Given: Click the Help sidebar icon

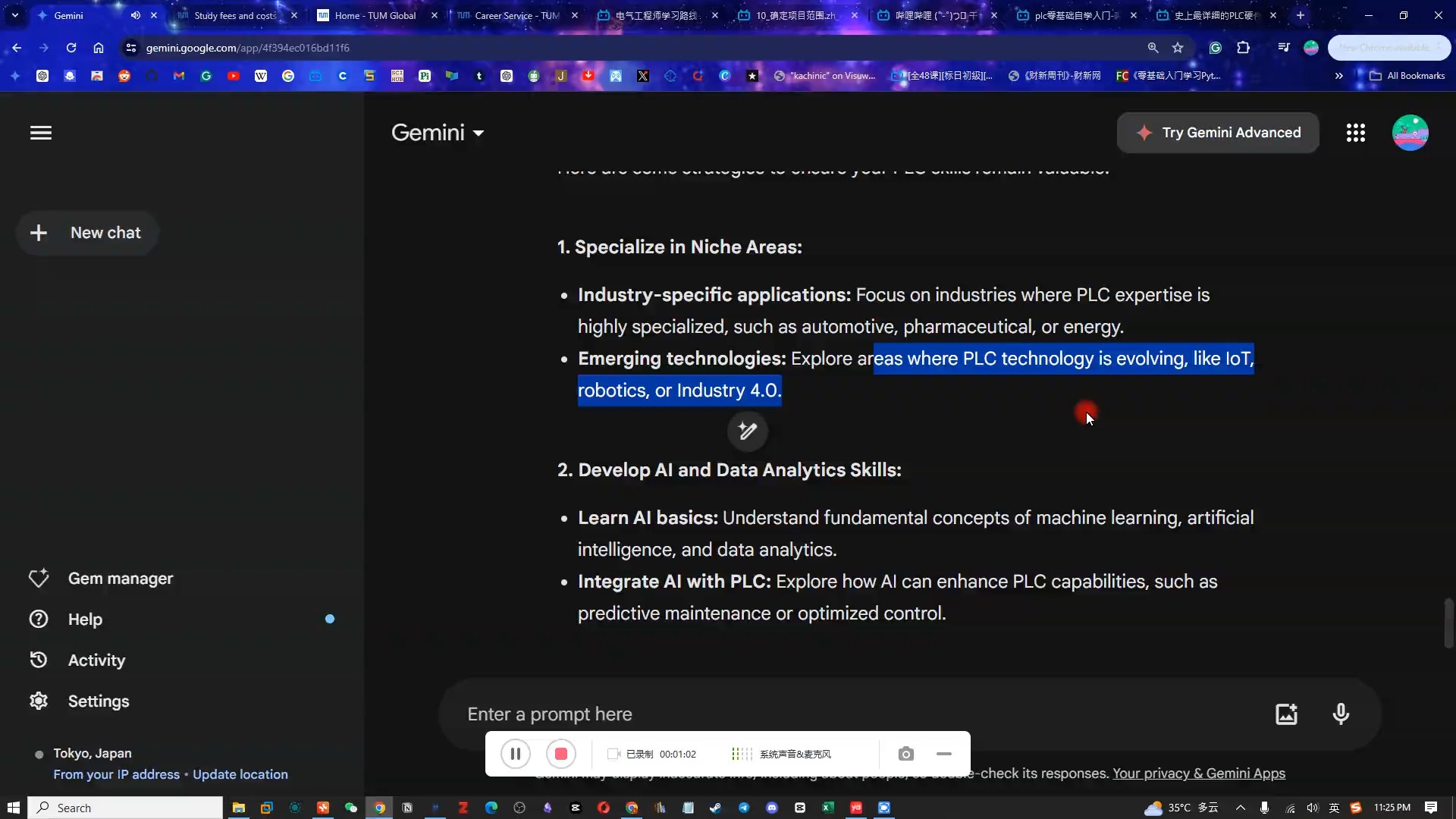Looking at the screenshot, I should point(37,619).
